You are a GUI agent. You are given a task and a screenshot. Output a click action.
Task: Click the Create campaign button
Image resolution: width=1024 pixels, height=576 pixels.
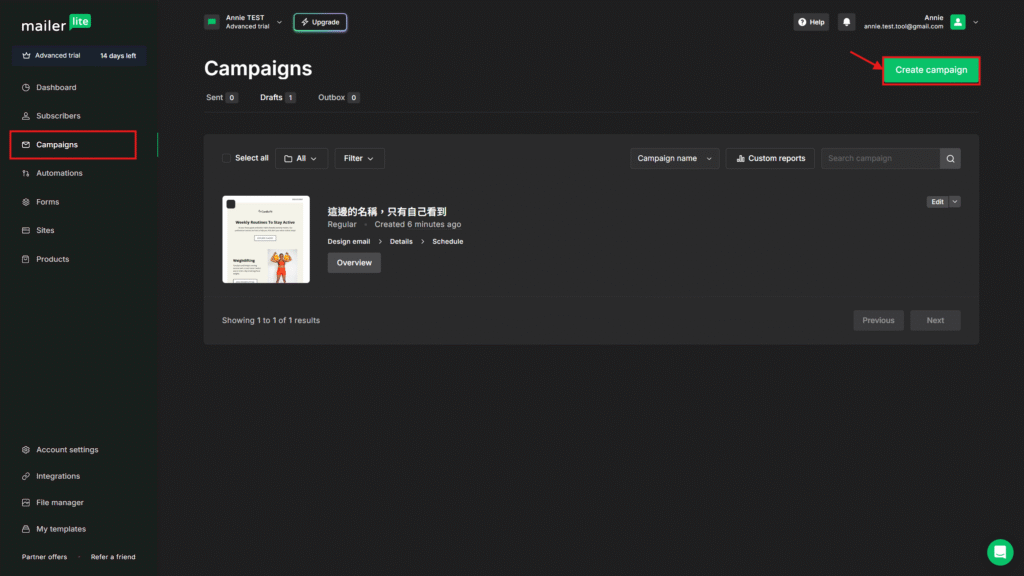coord(930,70)
